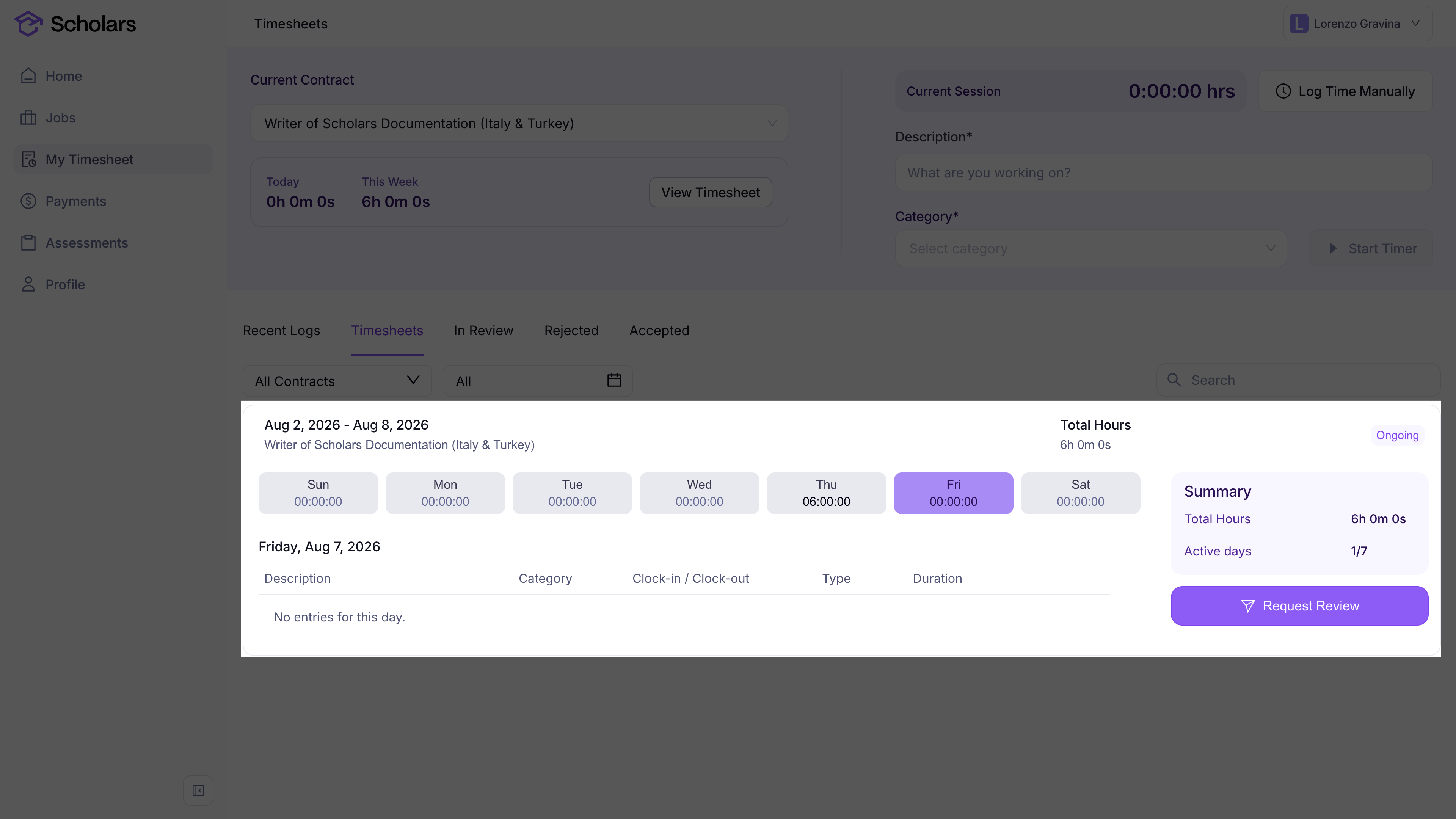Go to Home in the sidebar

113,76
